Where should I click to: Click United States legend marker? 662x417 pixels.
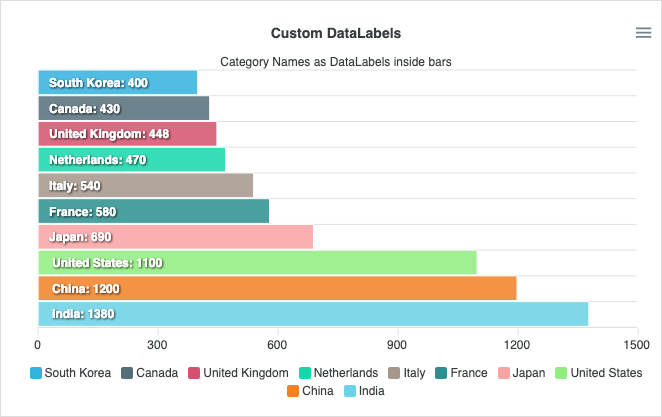click(559, 373)
